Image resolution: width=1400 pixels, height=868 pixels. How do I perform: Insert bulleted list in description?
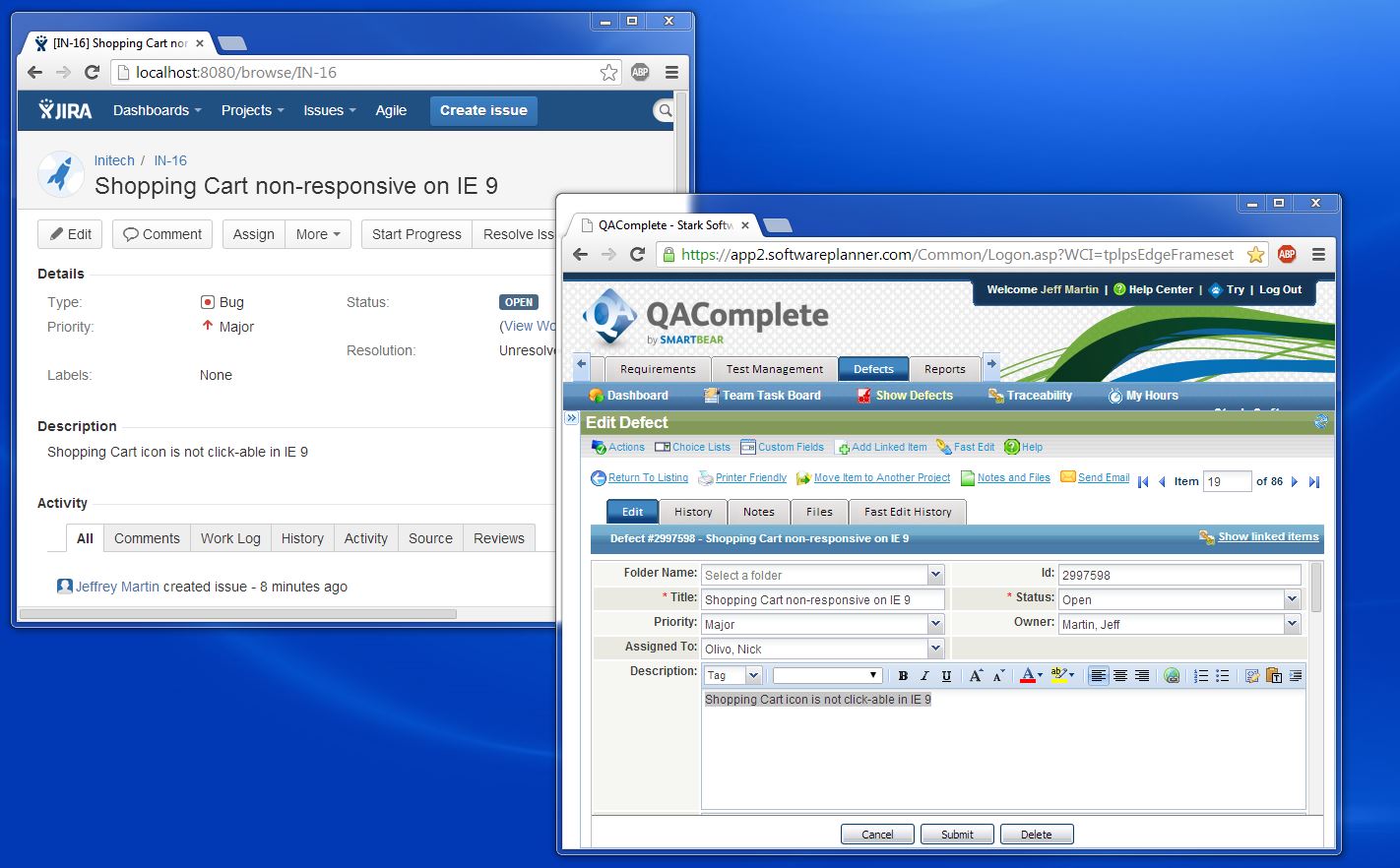[x=1223, y=675]
